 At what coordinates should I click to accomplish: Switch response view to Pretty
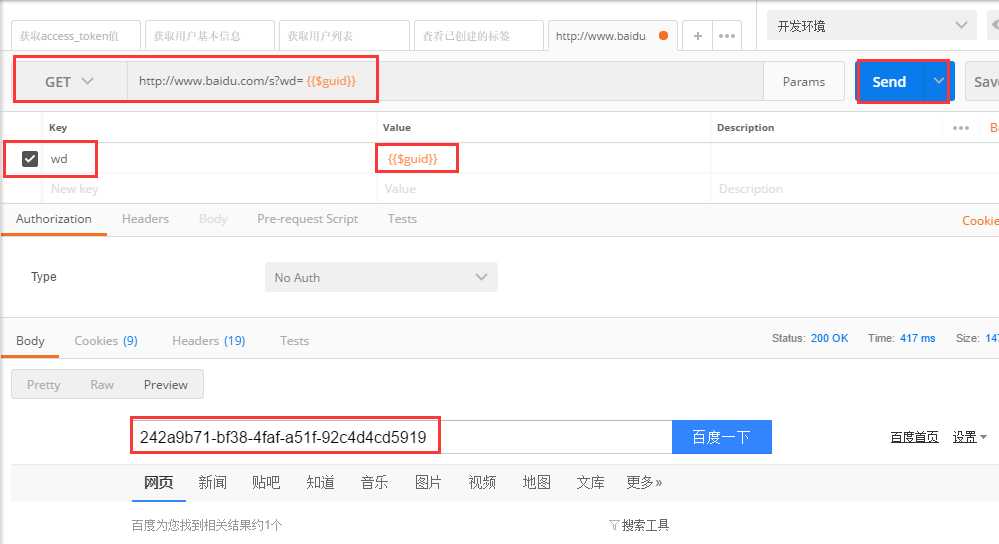click(x=43, y=385)
